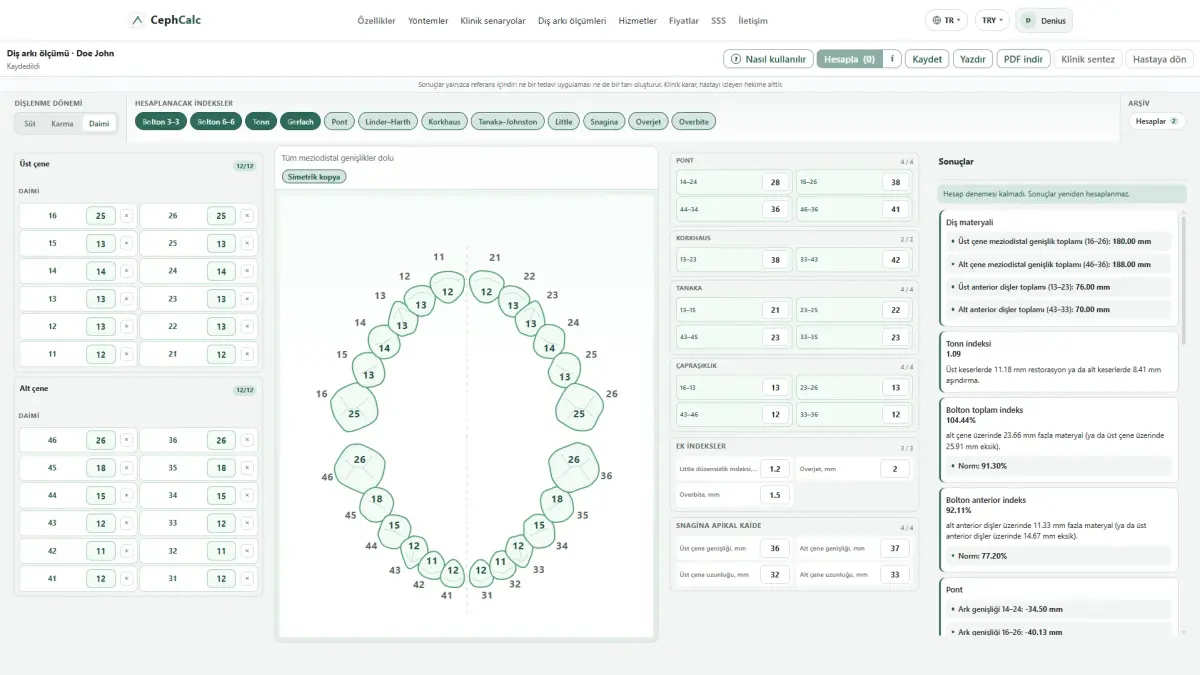This screenshot has height=675, width=1200.
Task: Clear the tooth 31 value
Action: [247, 578]
